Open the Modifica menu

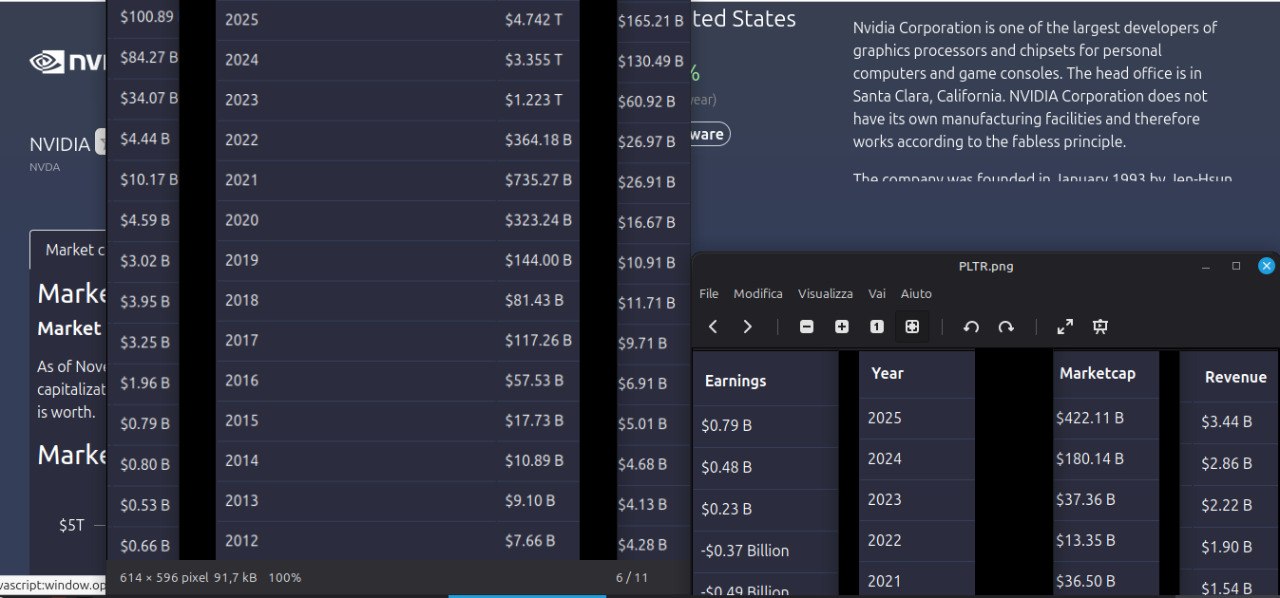758,294
